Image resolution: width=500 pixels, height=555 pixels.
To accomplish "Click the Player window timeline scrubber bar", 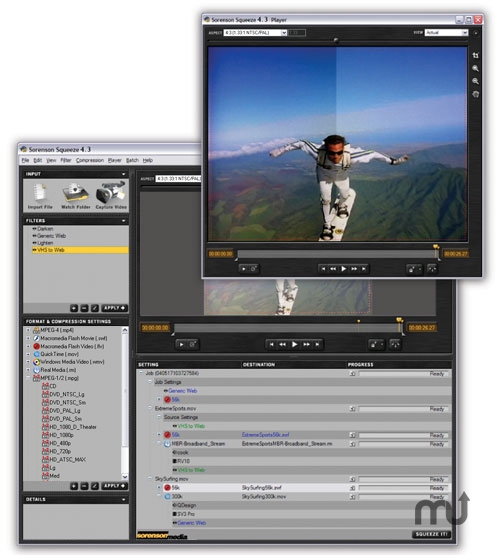I will click(x=338, y=254).
